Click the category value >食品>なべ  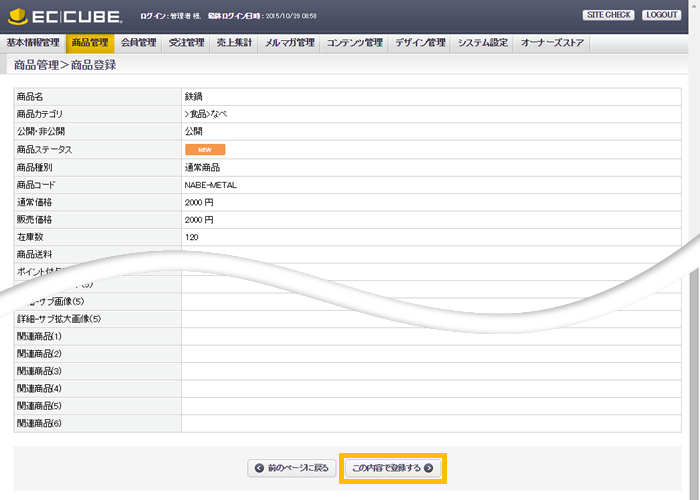[x=206, y=114]
